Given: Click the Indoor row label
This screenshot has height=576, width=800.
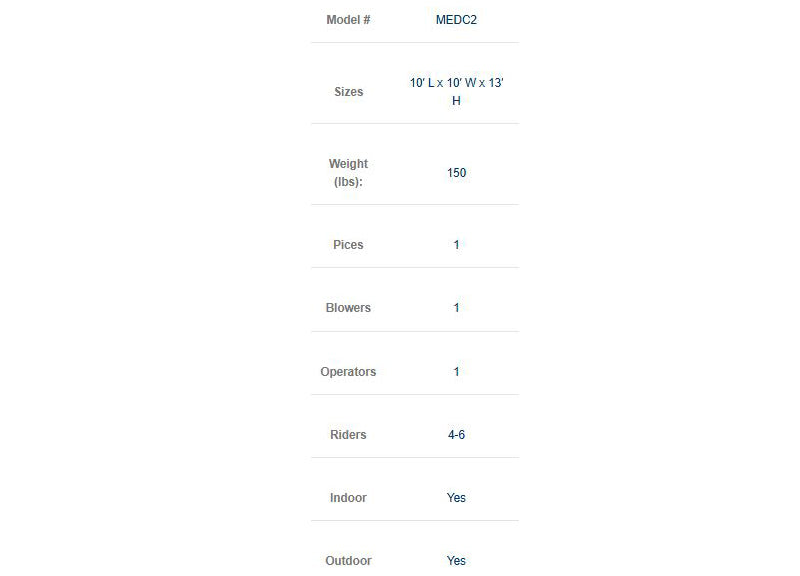Looking at the screenshot, I should pyautogui.click(x=348, y=498).
